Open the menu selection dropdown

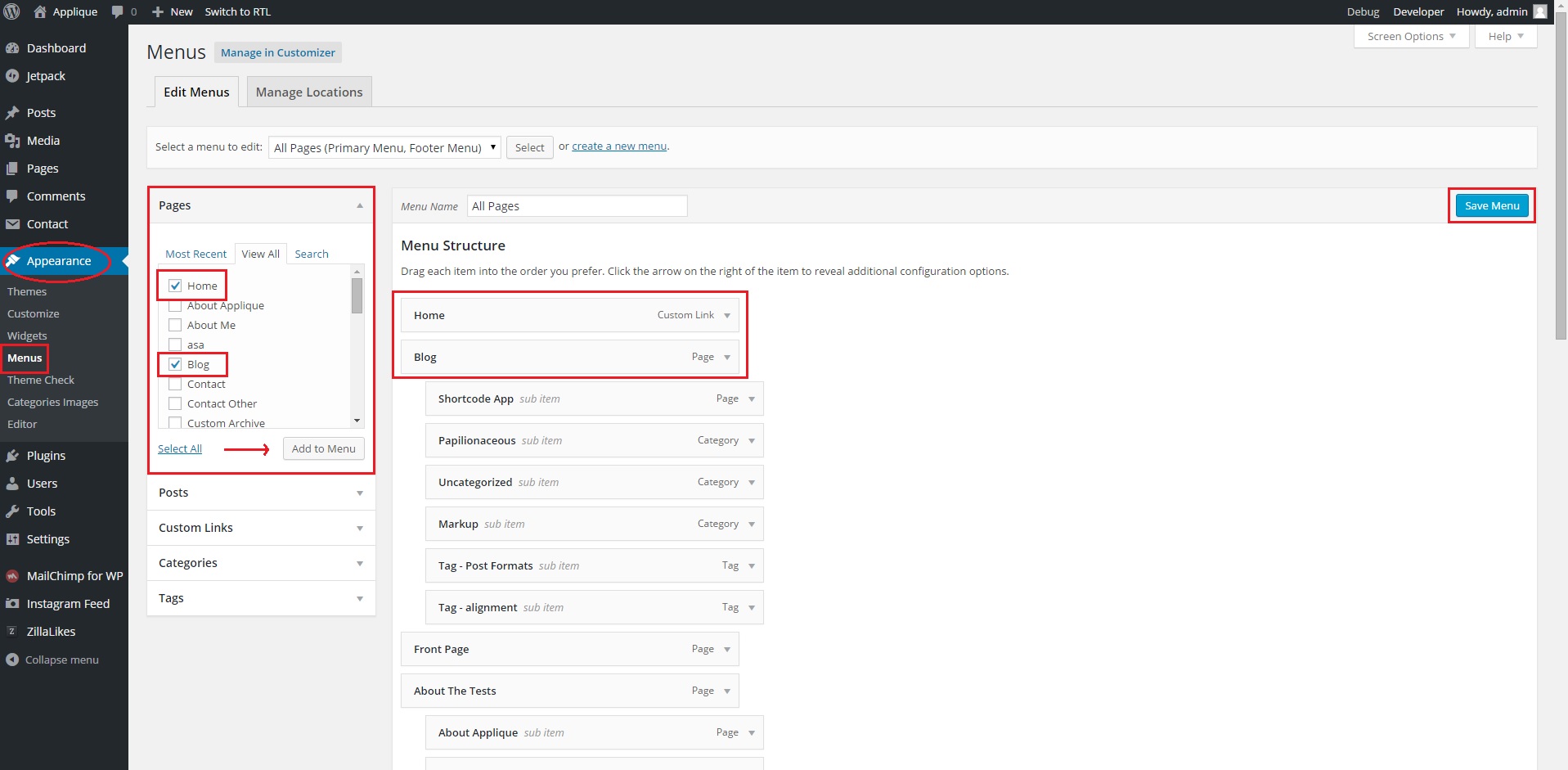pos(384,147)
